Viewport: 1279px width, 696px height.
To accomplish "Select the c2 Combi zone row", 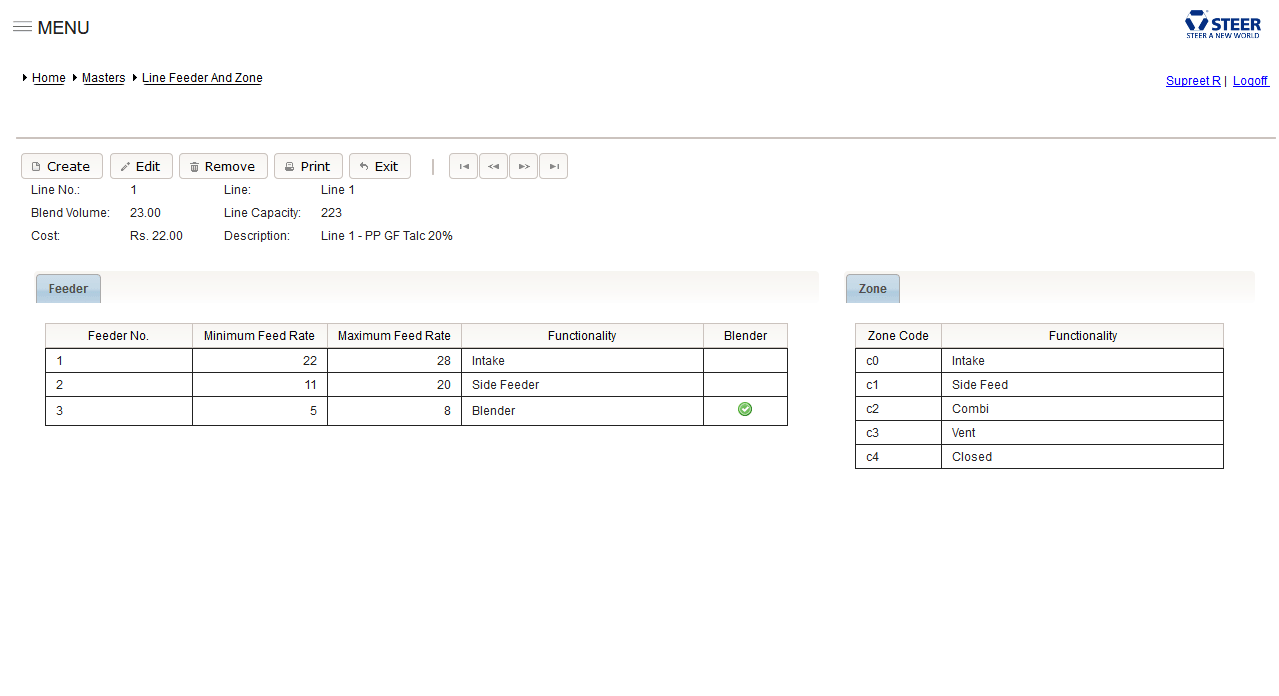I will (x=1038, y=409).
